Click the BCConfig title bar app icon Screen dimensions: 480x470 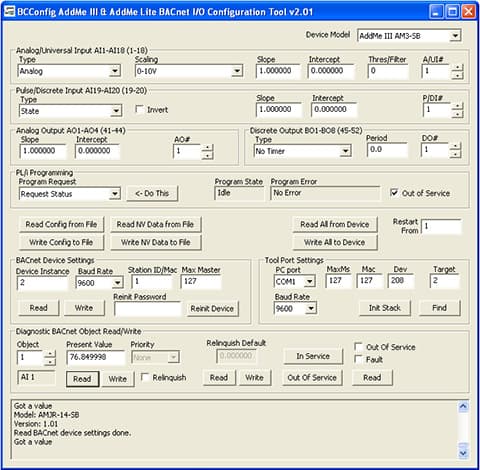tap(9, 12)
